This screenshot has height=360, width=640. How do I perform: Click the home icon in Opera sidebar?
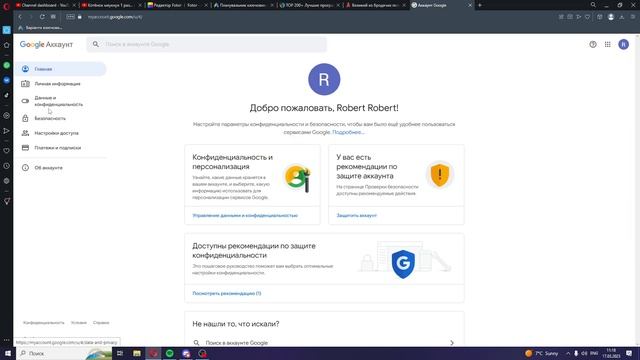(7, 45)
